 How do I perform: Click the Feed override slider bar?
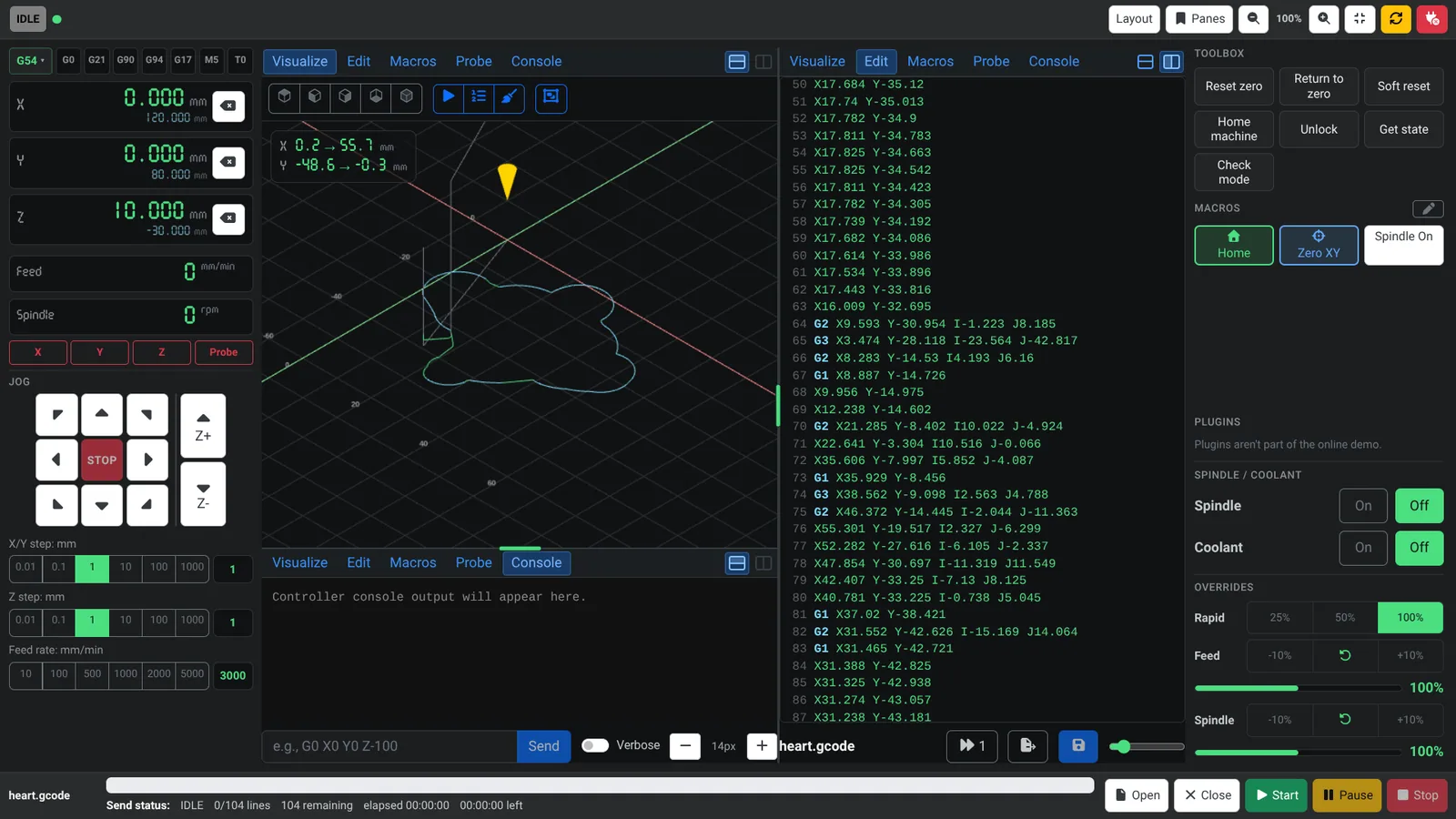click(1298, 688)
